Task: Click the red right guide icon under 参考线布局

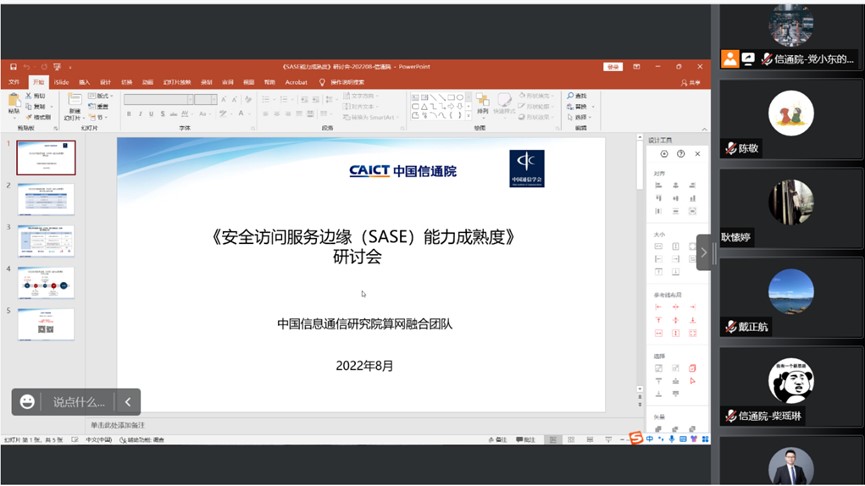Action: [x=692, y=307]
